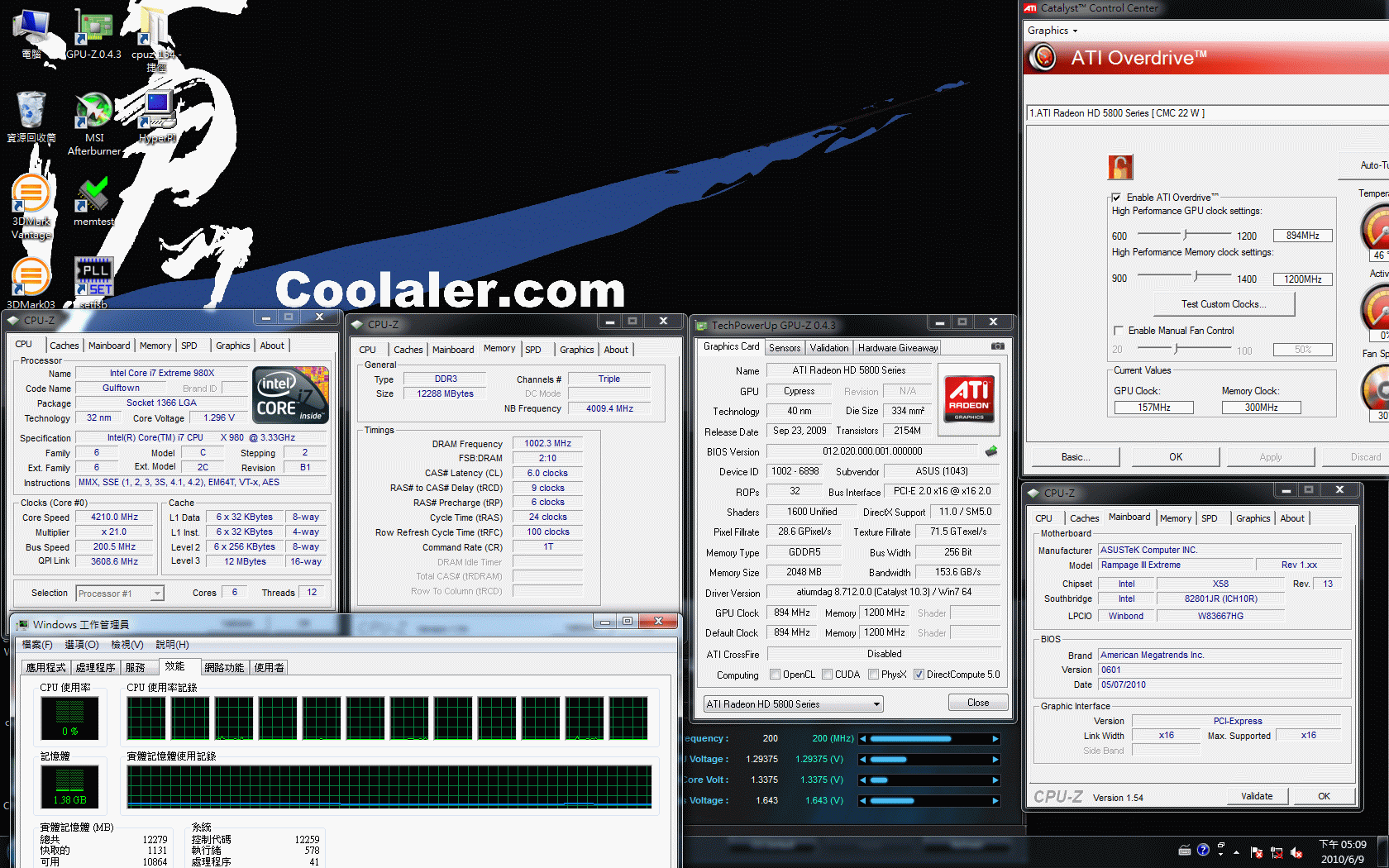This screenshot has width=1389, height=868.
Task: Click OK in the CPU-Z Mainboard window
Action: pyautogui.click(x=1324, y=796)
